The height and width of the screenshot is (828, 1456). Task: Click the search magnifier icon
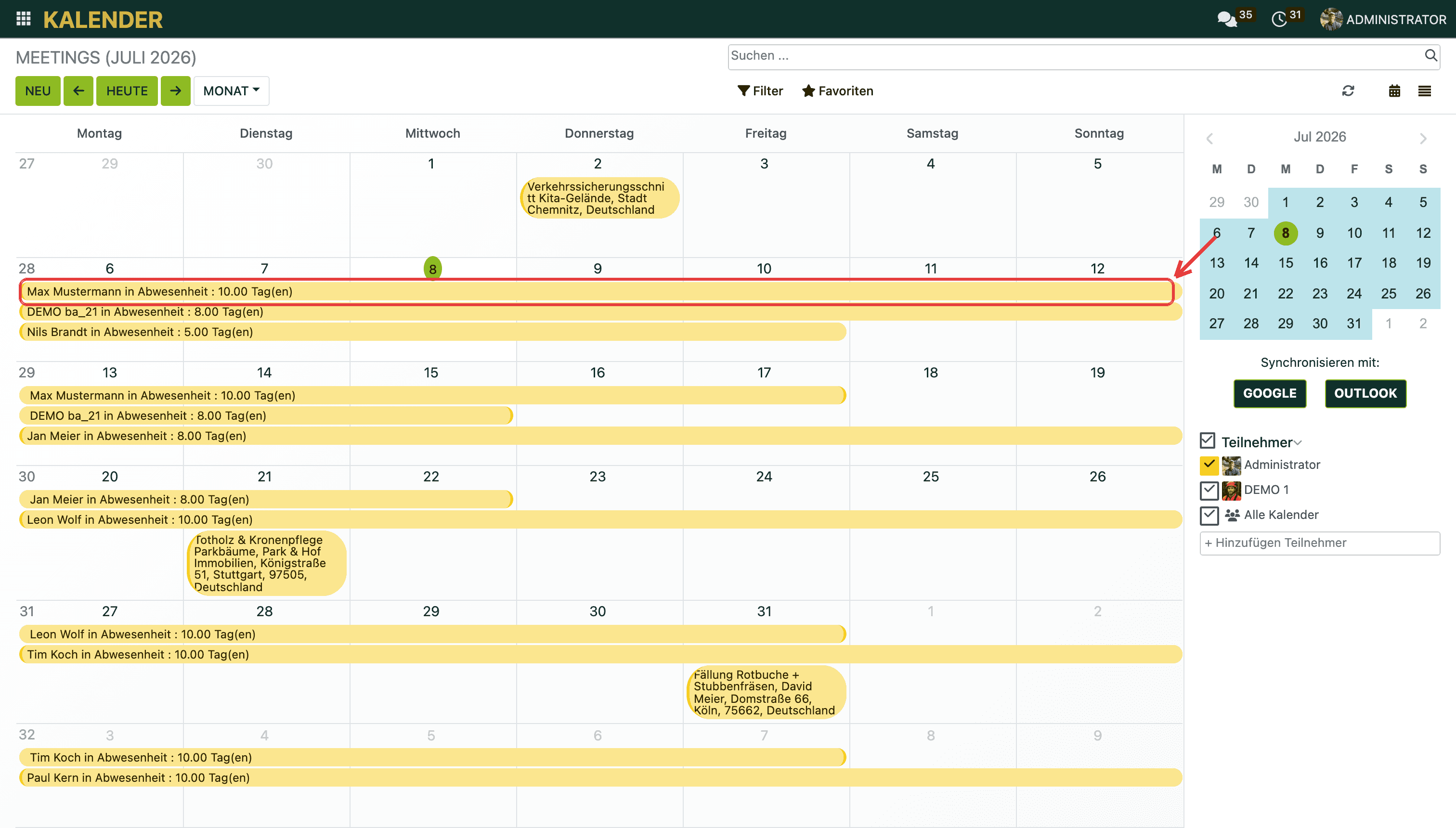coord(1431,55)
